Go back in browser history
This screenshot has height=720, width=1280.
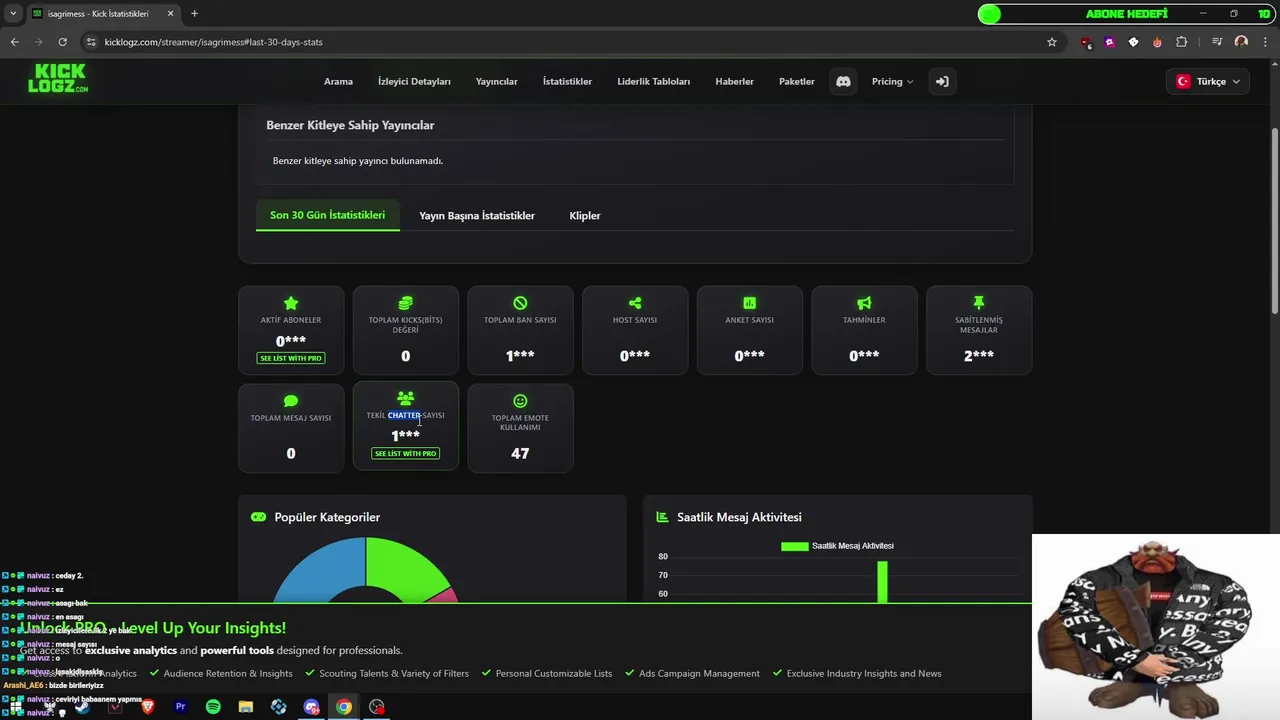(x=14, y=42)
